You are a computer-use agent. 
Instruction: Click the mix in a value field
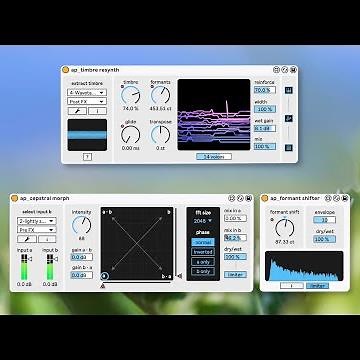235,218
